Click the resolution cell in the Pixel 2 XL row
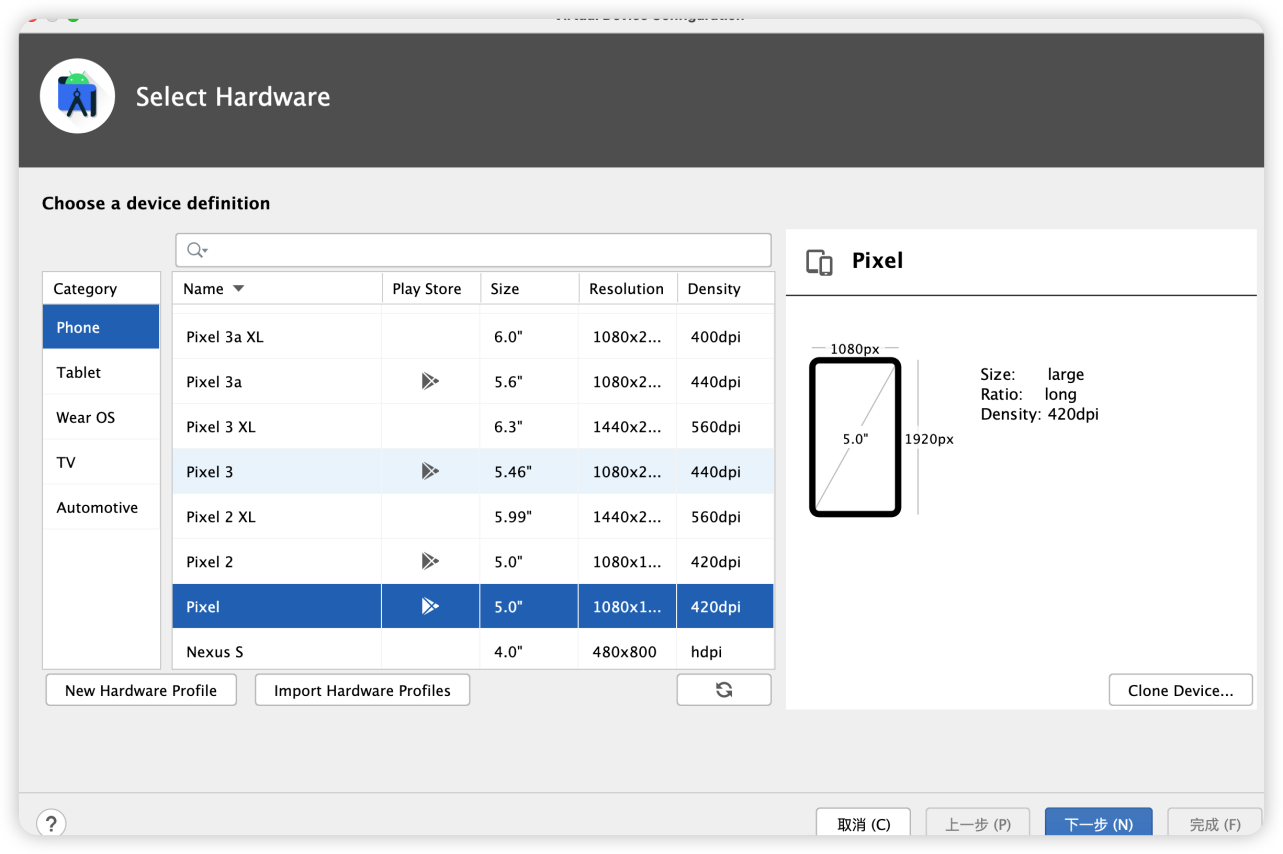This screenshot has height=854, width=1283. pyautogui.click(x=627, y=517)
